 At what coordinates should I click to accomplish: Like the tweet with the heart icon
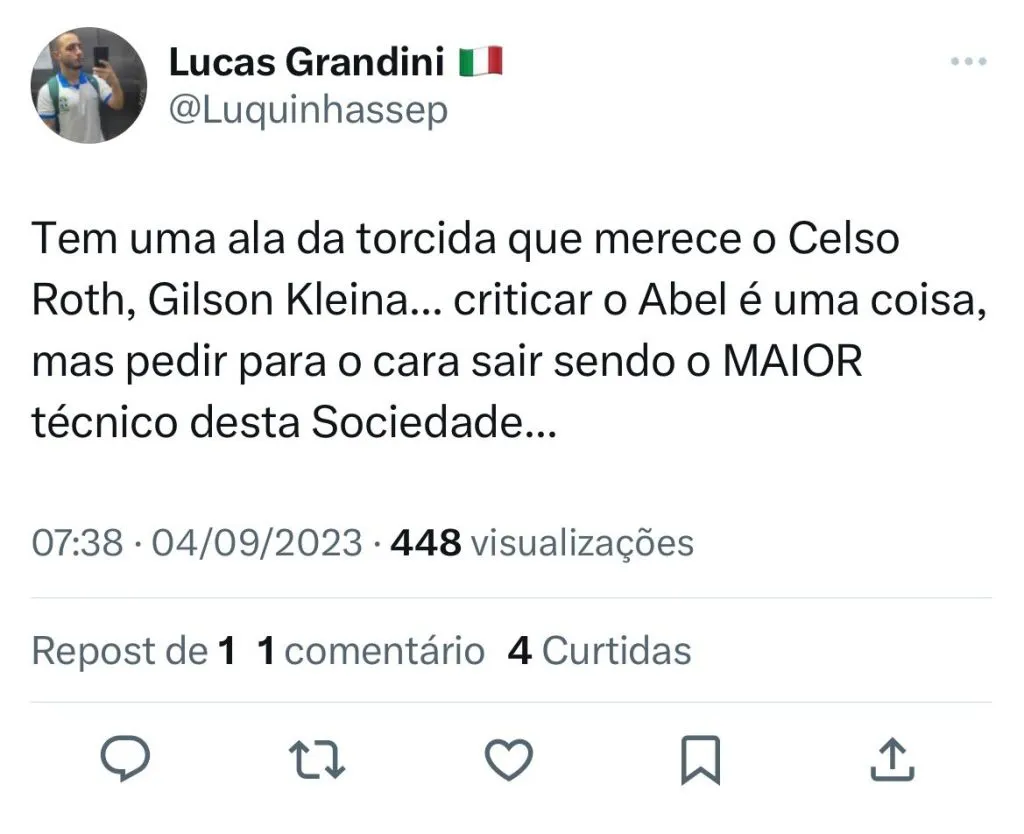coord(509,760)
